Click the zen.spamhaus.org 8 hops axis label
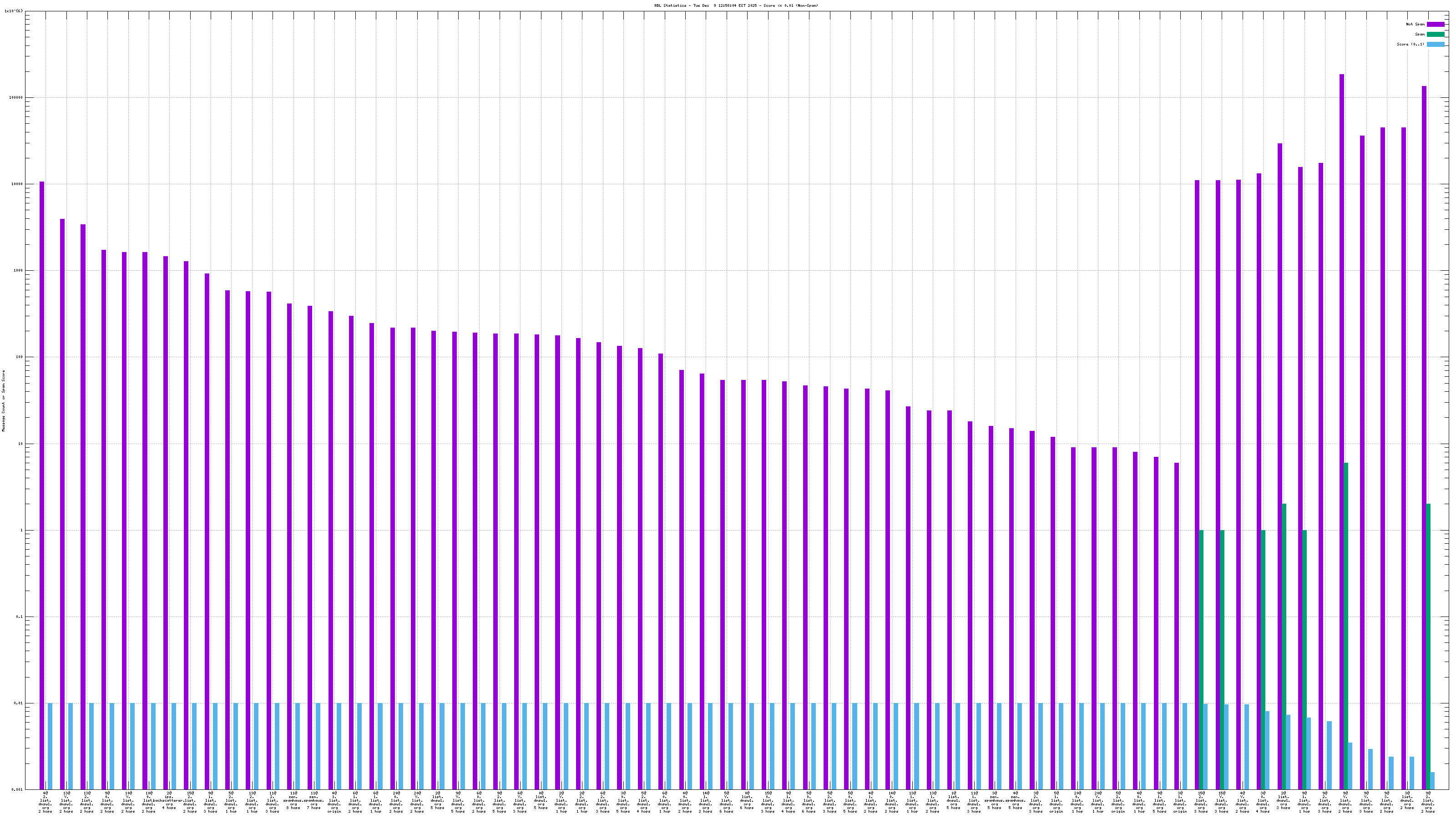 point(293,801)
